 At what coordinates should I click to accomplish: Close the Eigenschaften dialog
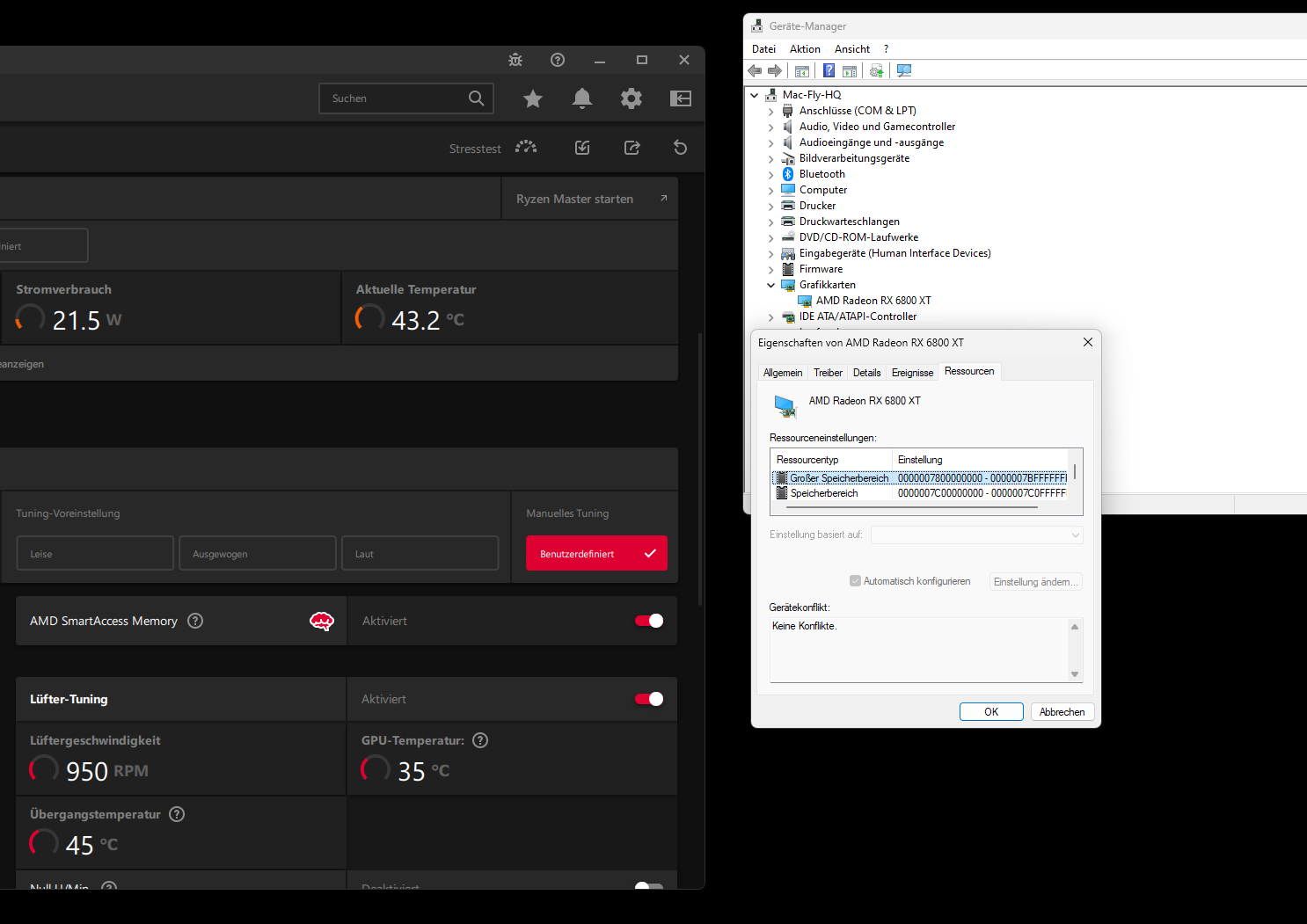coord(1087,342)
